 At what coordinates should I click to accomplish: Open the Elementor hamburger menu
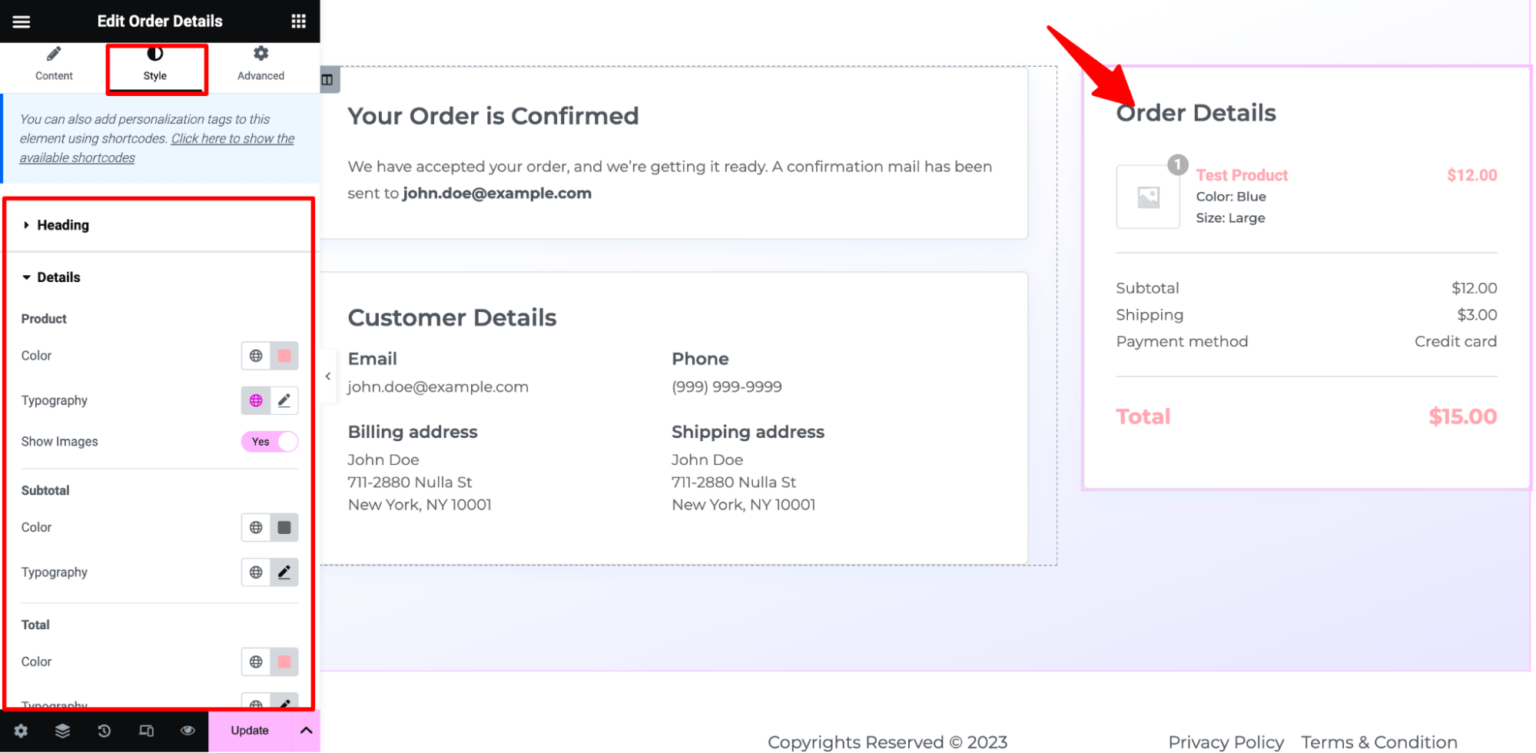[x=21, y=21]
